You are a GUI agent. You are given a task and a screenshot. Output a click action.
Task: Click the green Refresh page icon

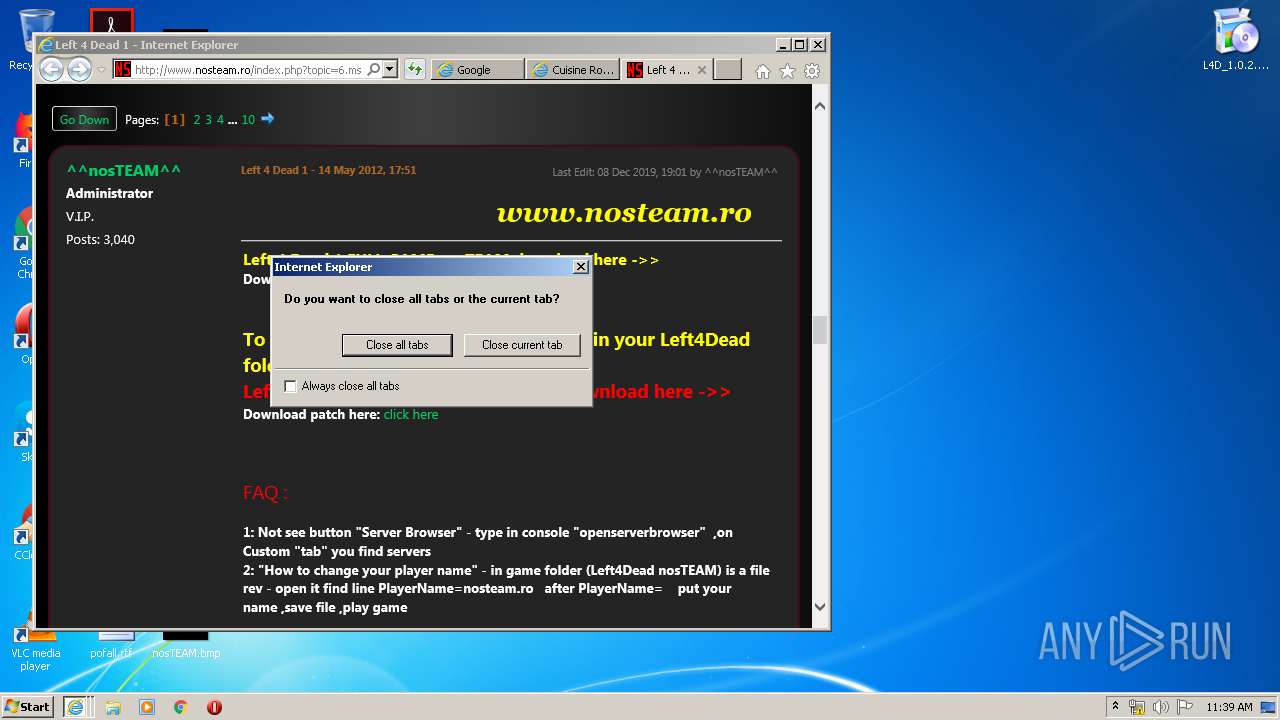tap(415, 70)
